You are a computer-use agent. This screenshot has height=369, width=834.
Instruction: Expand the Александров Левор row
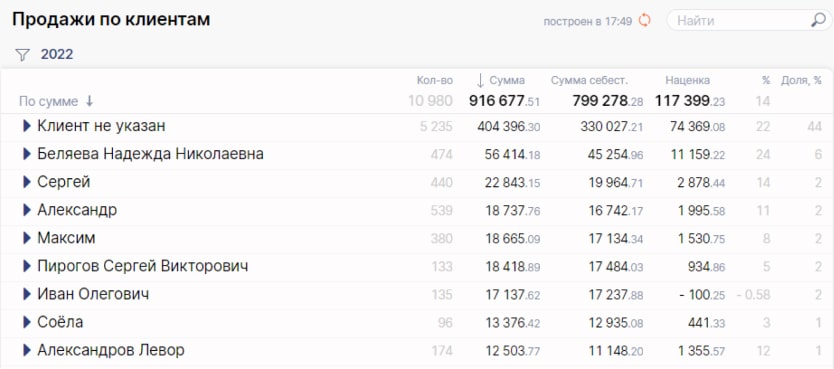point(27,350)
